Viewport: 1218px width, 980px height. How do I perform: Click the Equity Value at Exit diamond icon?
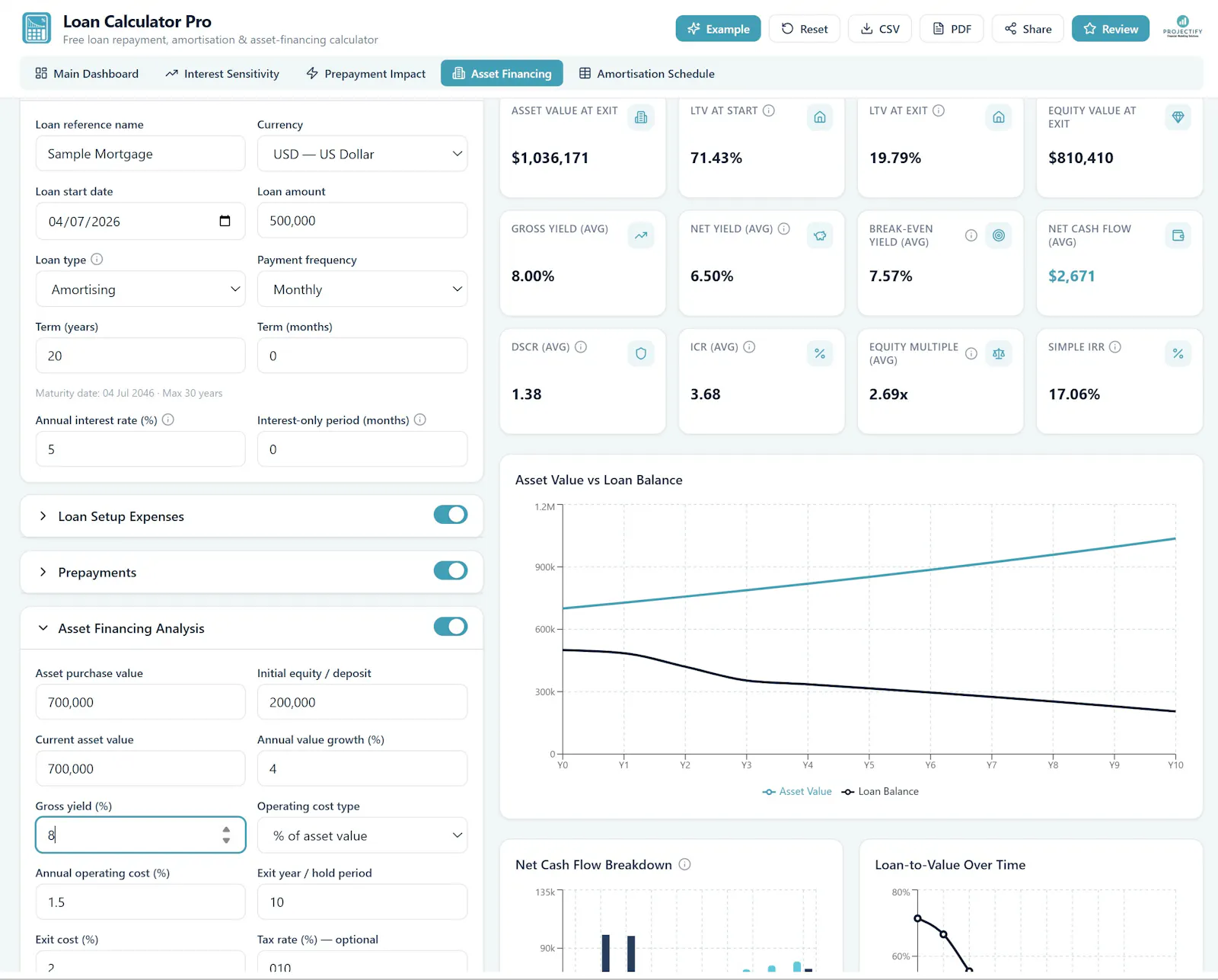click(x=1178, y=117)
